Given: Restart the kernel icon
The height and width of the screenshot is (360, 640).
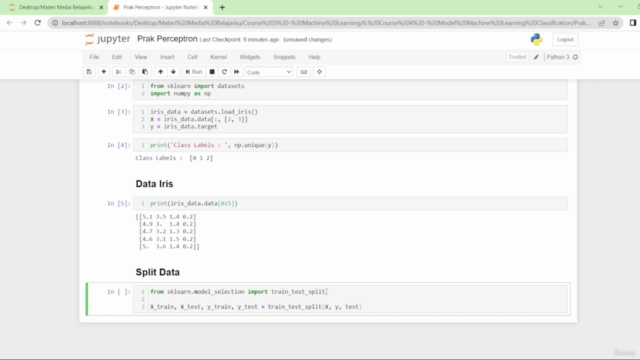Looking at the screenshot, I should tap(224, 72).
